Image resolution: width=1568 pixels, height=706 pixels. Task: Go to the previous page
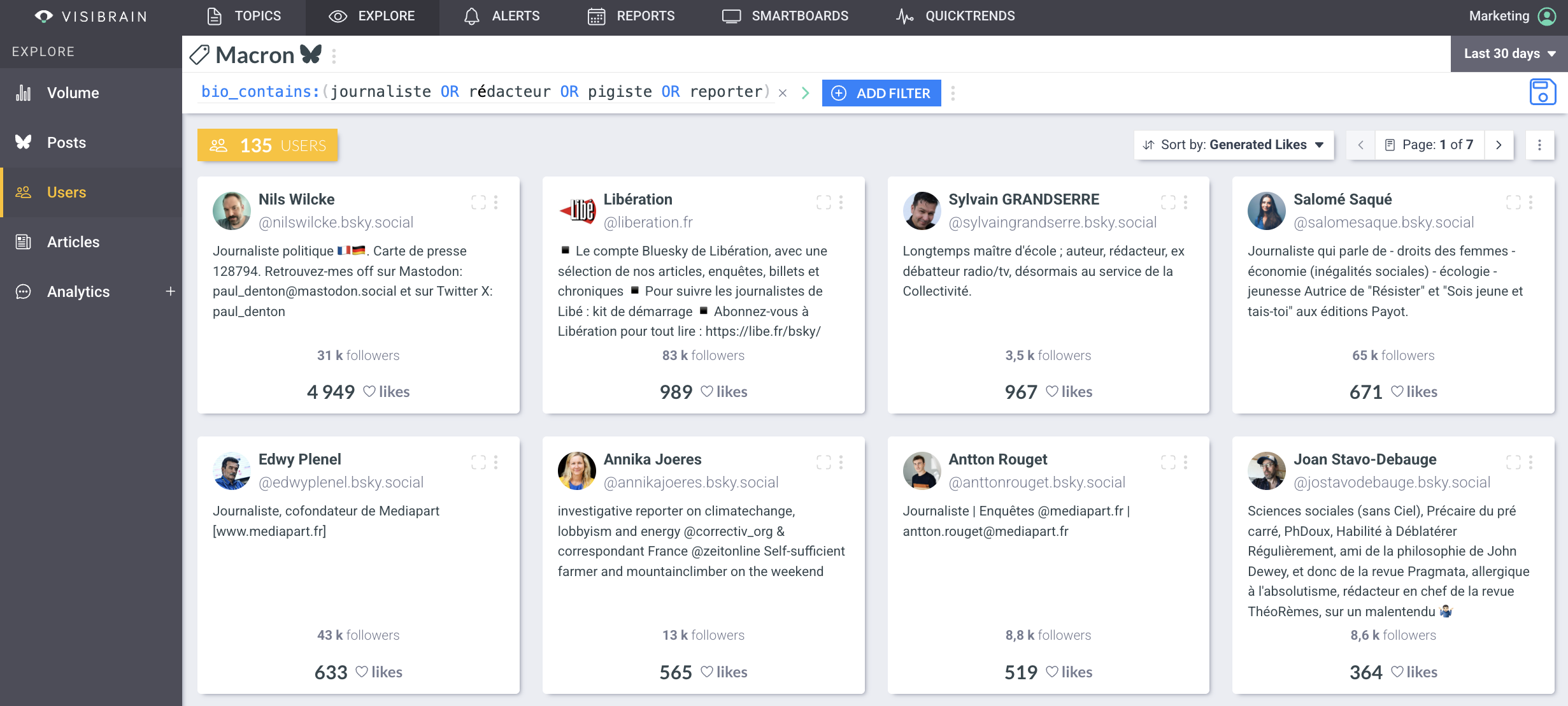[1360, 145]
